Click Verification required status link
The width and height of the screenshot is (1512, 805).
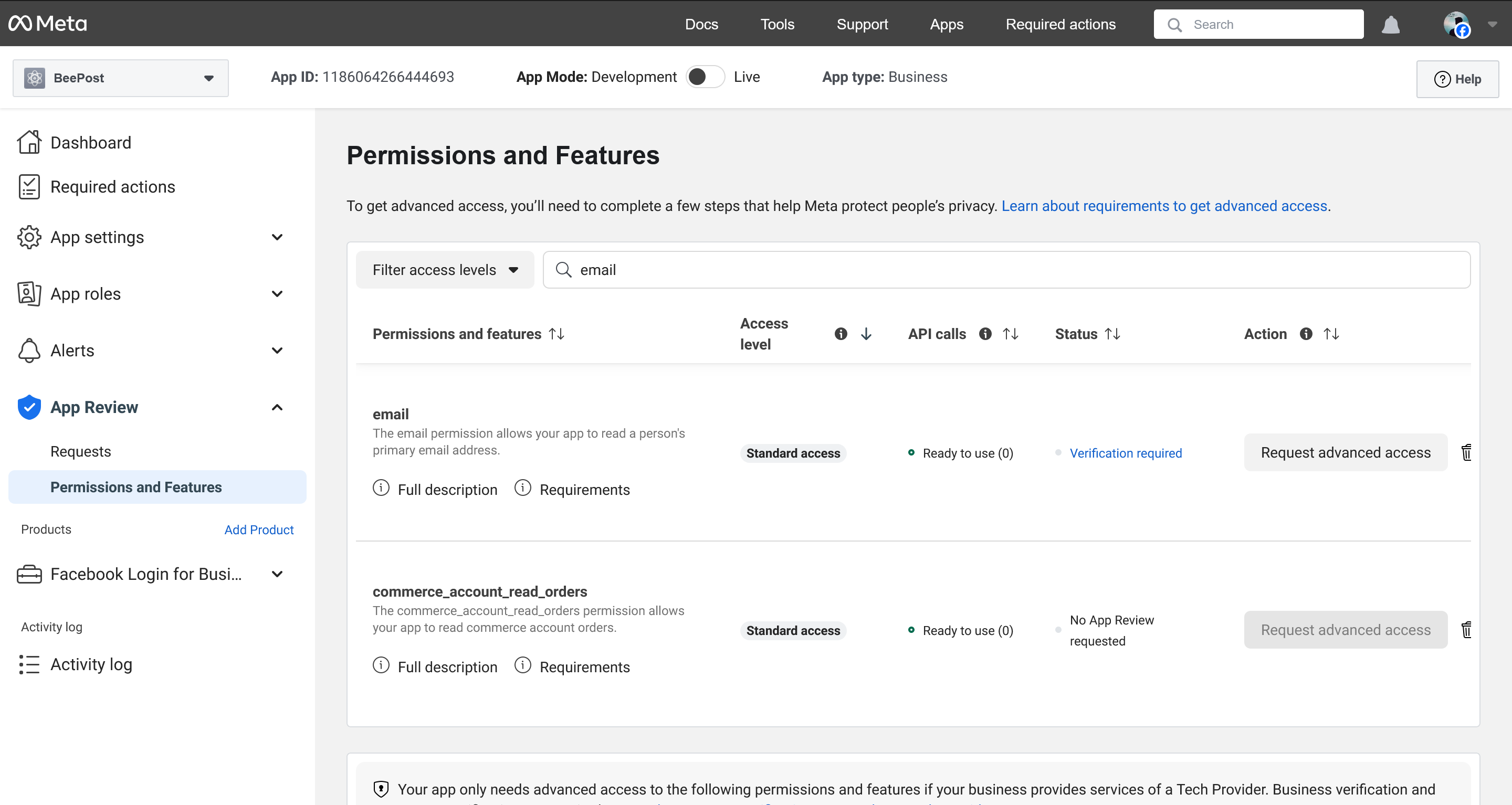(x=1125, y=453)
